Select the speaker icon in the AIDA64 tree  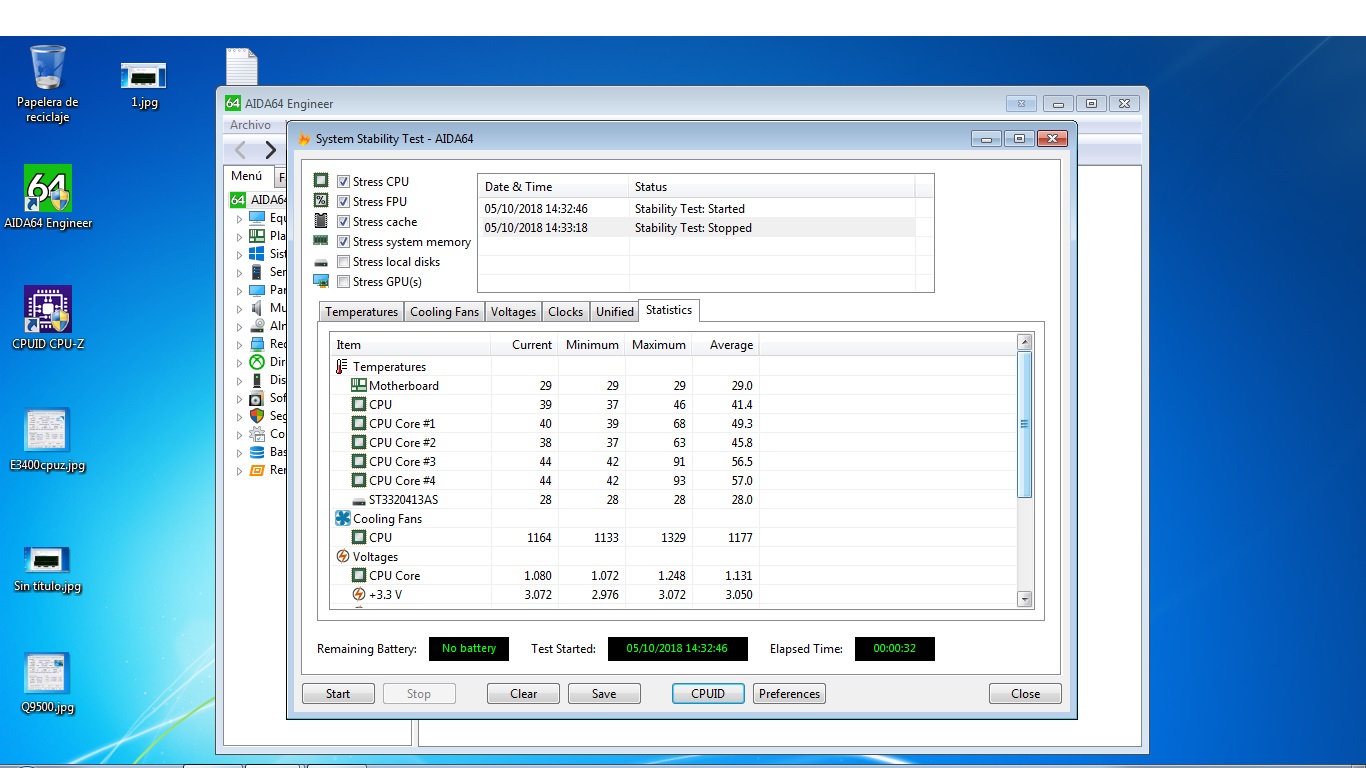(257, 308)
